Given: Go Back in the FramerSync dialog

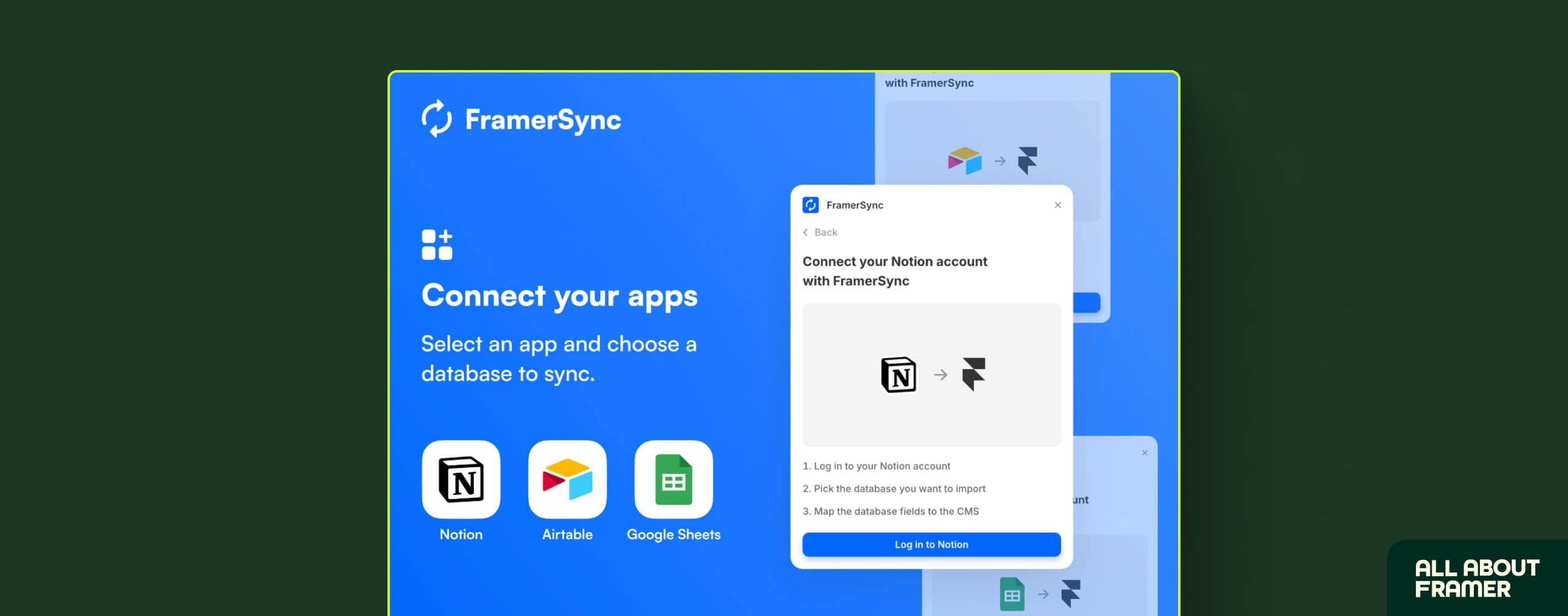Looking at the screenshot, I should [x=820, y=232].
